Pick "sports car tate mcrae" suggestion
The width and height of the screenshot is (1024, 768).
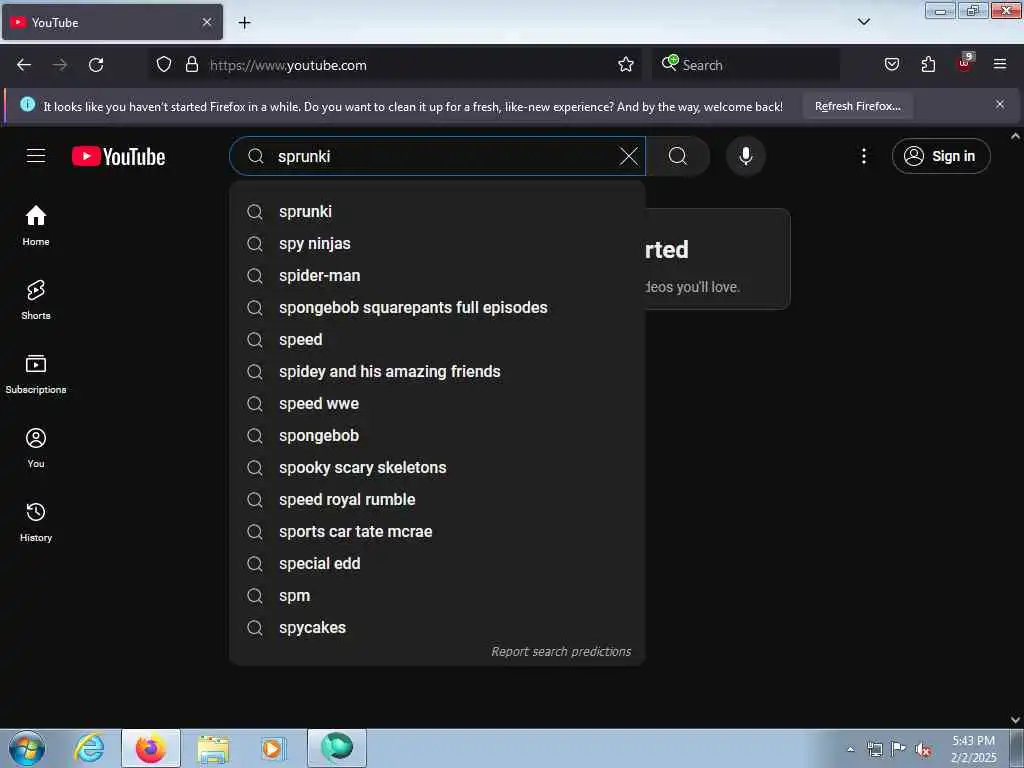(x=437, y=532)
